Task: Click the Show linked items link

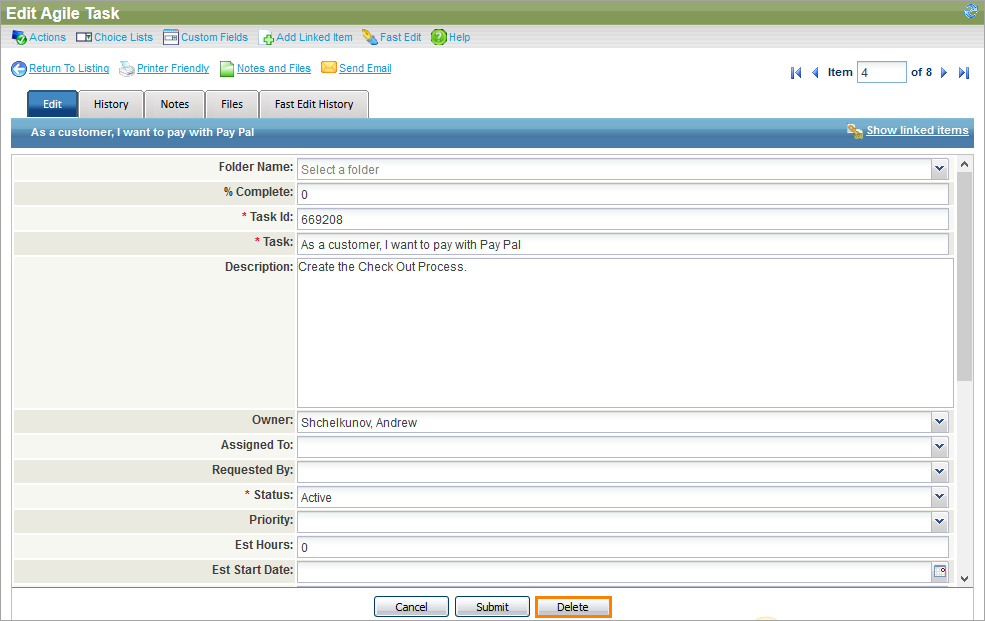Action: [918, 131]
